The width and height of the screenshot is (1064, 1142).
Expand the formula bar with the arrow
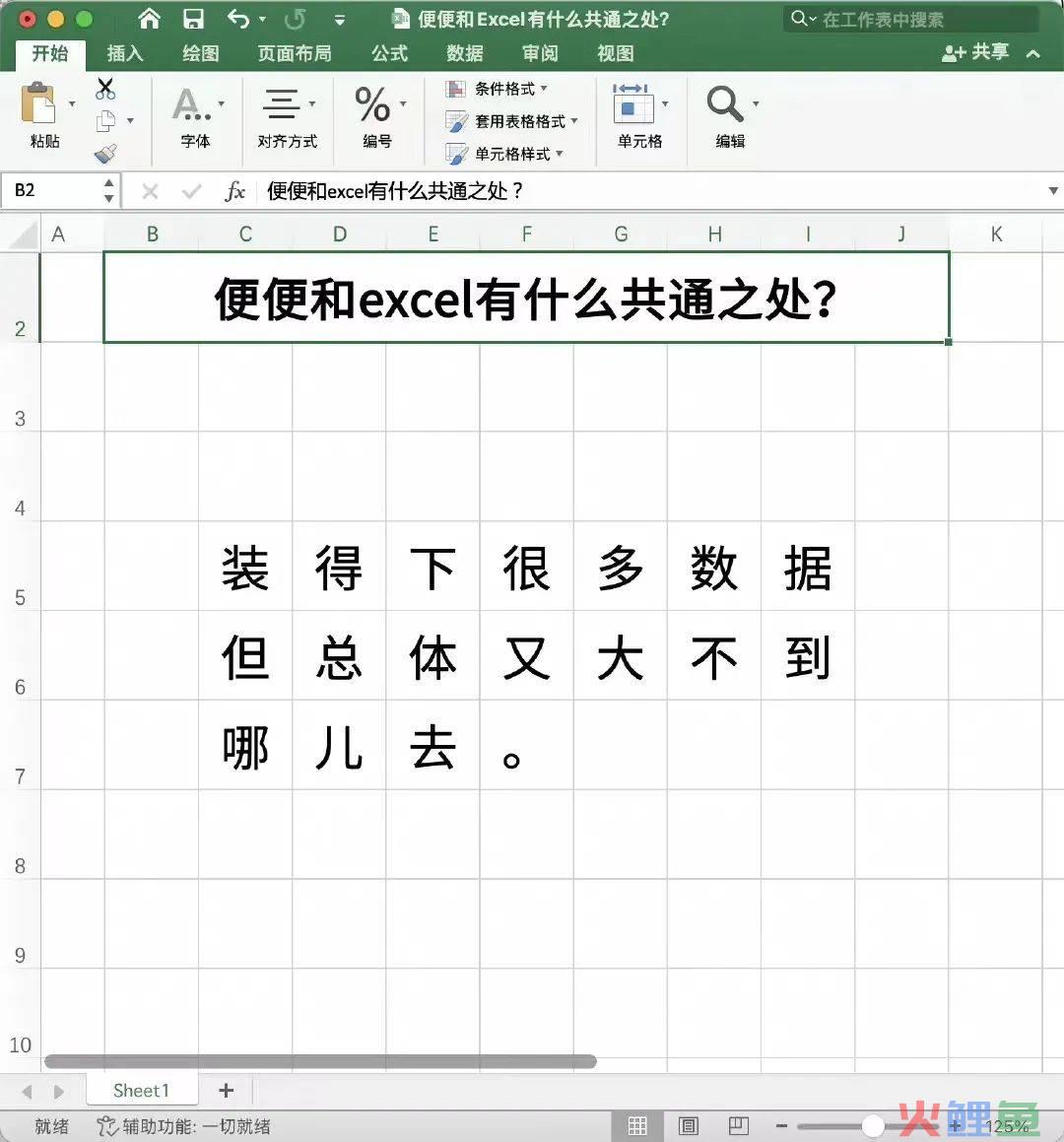click(1053, 191)
